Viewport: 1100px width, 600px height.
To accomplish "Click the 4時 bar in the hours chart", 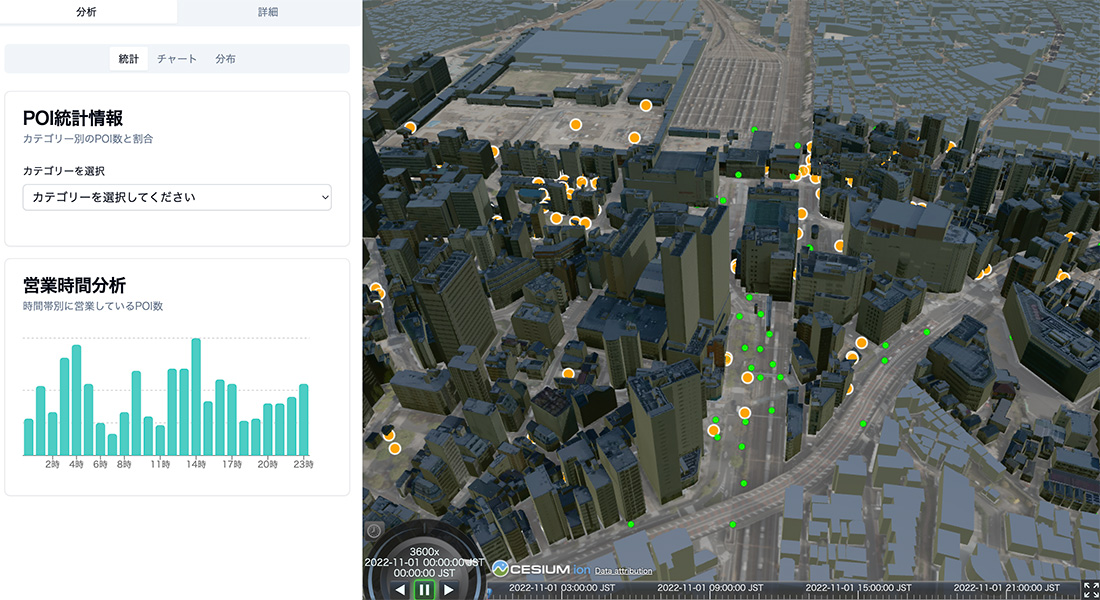I will click(76, 400).
